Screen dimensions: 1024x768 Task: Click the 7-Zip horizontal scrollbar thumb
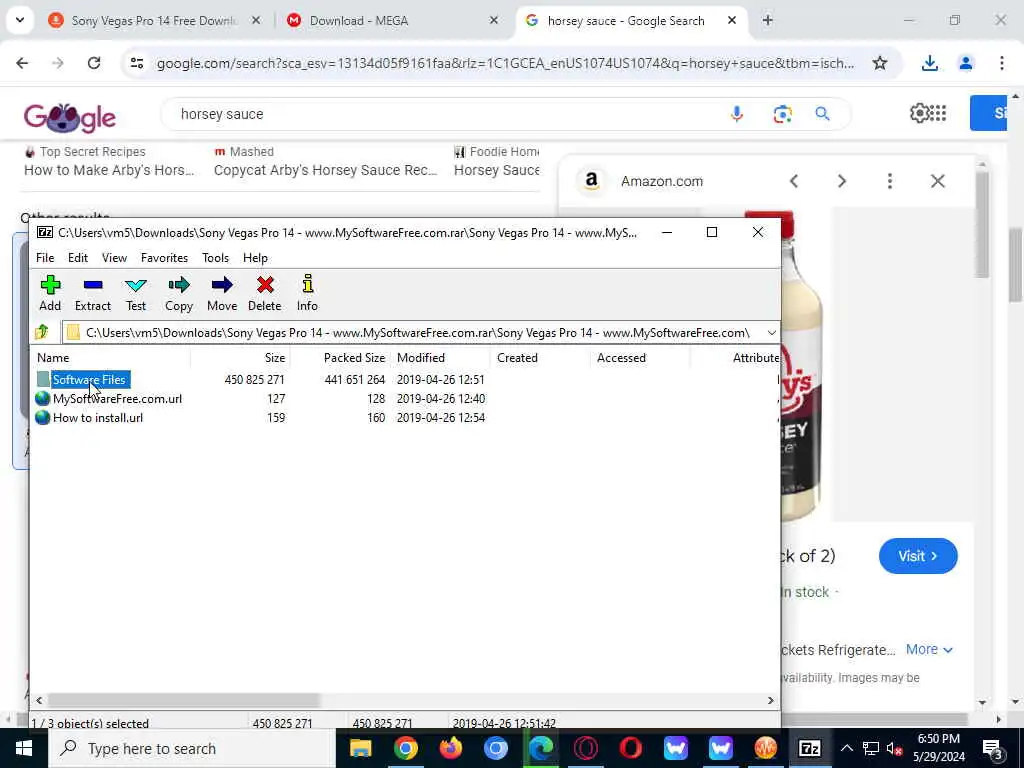(184, 700)
